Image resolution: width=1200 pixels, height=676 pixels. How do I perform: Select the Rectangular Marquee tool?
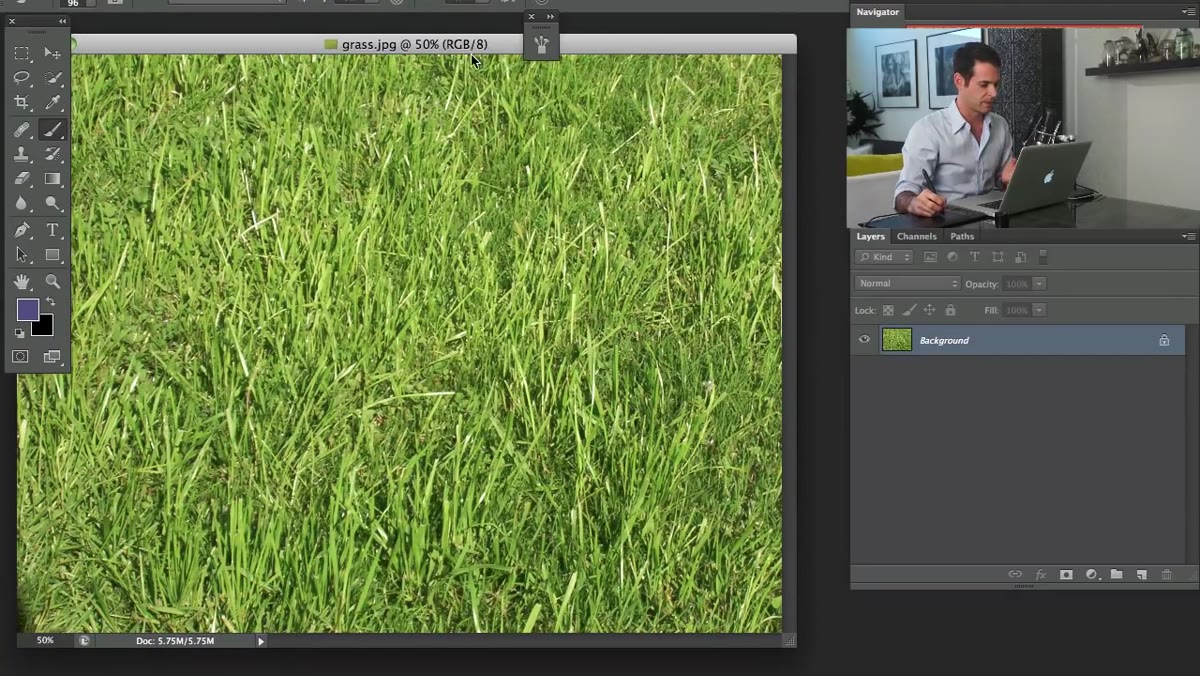[22, 52]
